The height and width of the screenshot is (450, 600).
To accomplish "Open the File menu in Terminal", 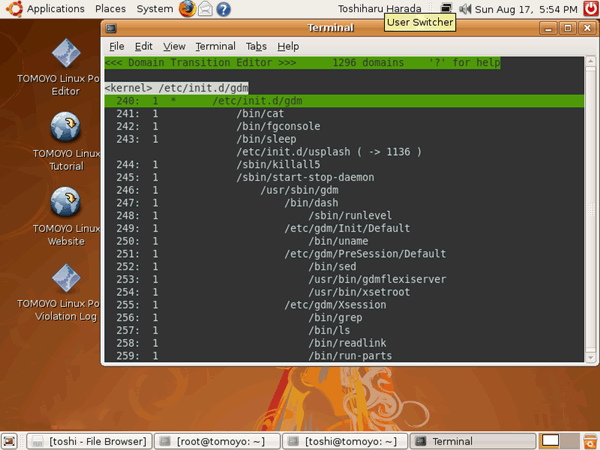I will click(x=117, y=46).
